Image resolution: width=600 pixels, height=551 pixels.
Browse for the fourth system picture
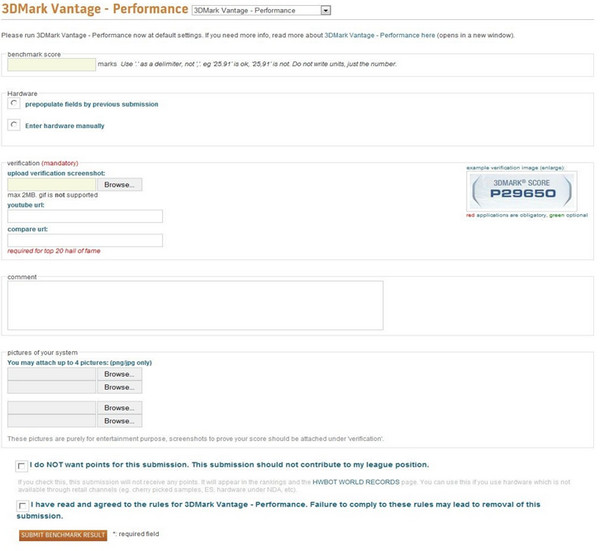click(x=120, y=421)
